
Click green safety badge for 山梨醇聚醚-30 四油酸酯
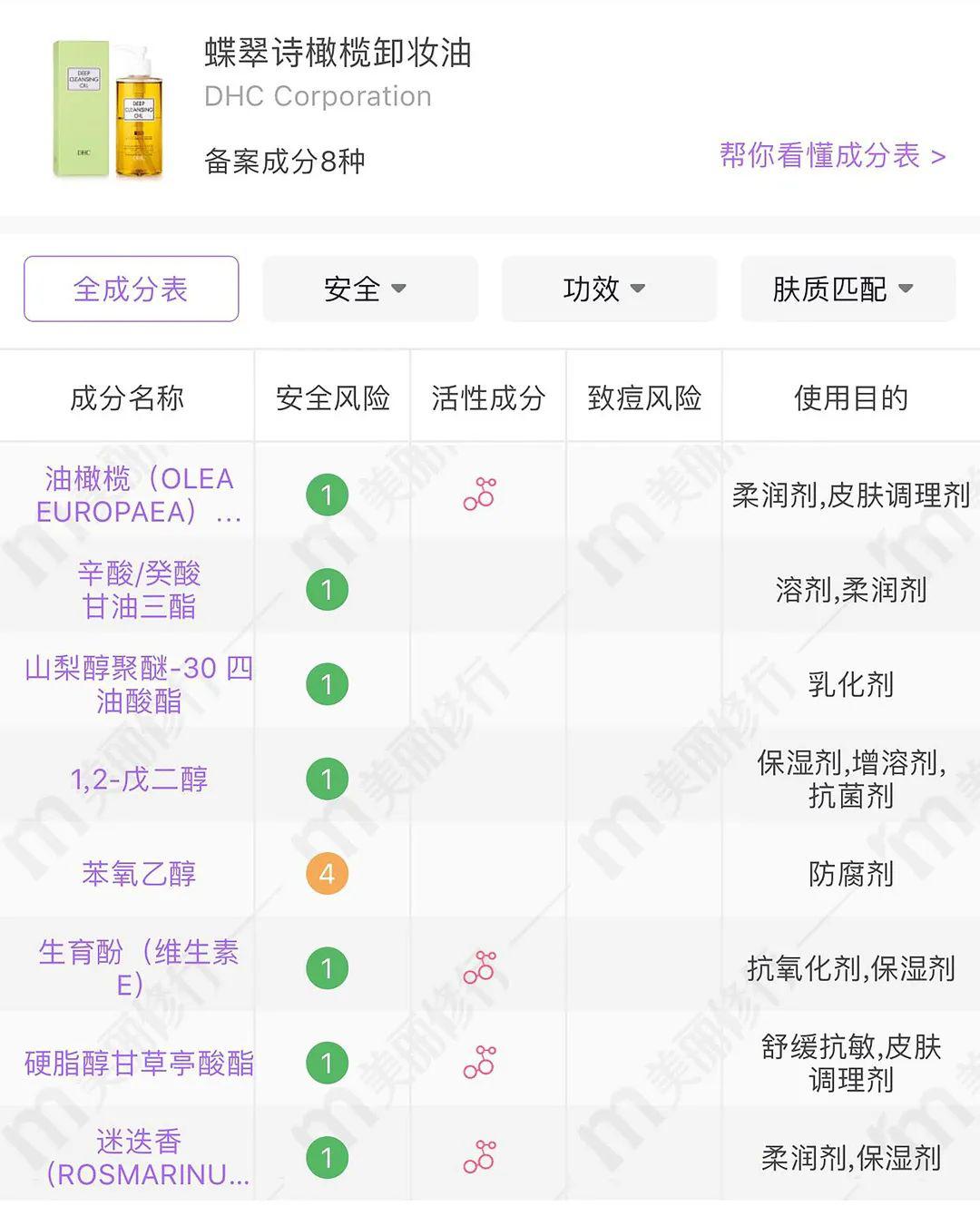pyautogui.click(x=328, y=684)
